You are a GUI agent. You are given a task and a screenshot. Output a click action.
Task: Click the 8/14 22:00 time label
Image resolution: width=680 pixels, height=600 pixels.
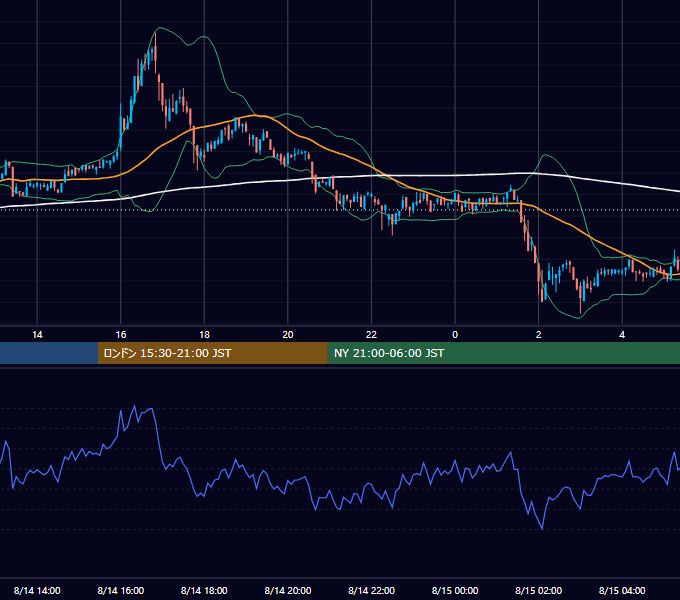tap(371, 590)
